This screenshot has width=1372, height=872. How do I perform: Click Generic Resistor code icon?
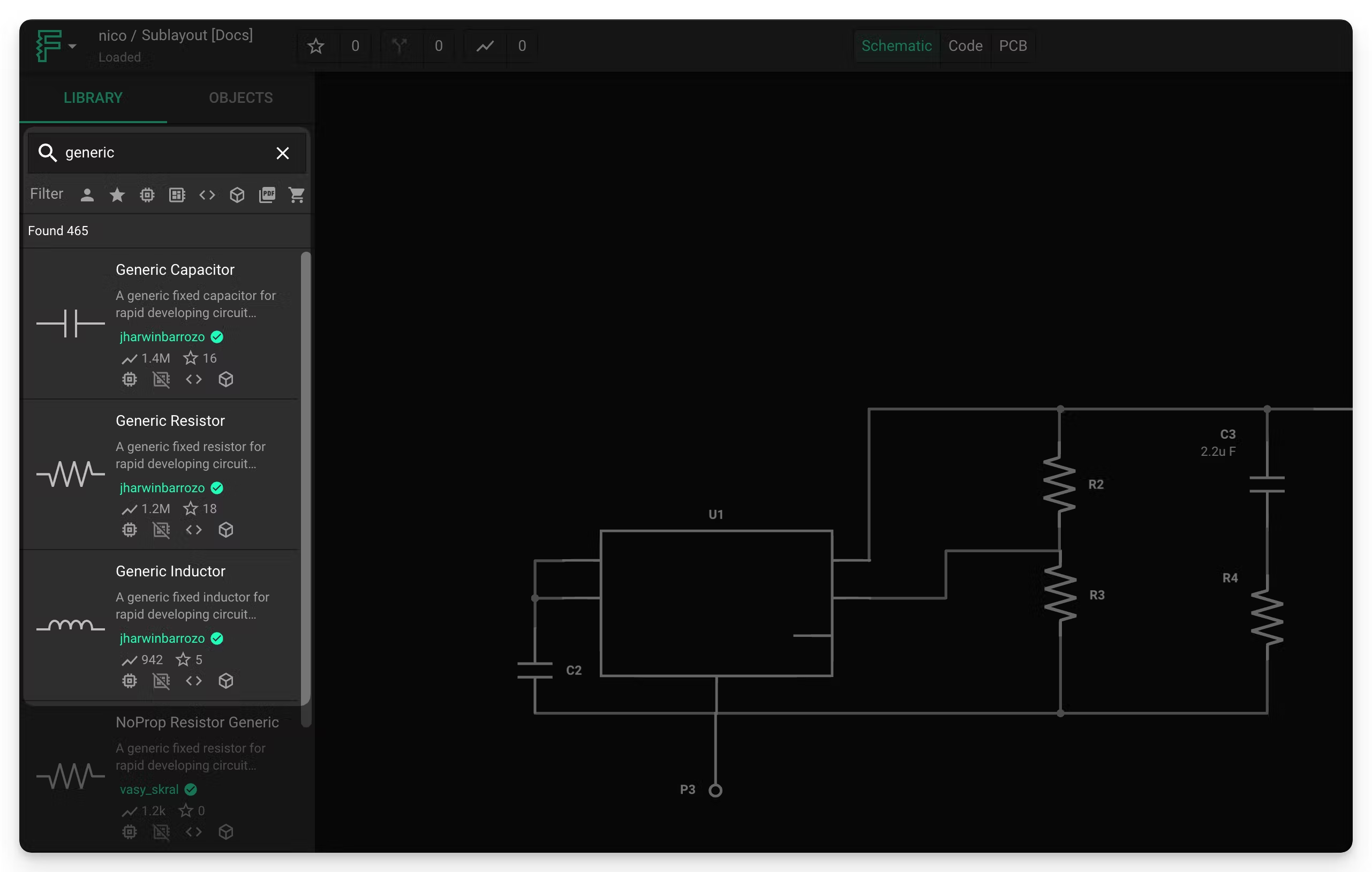(194, 530)
